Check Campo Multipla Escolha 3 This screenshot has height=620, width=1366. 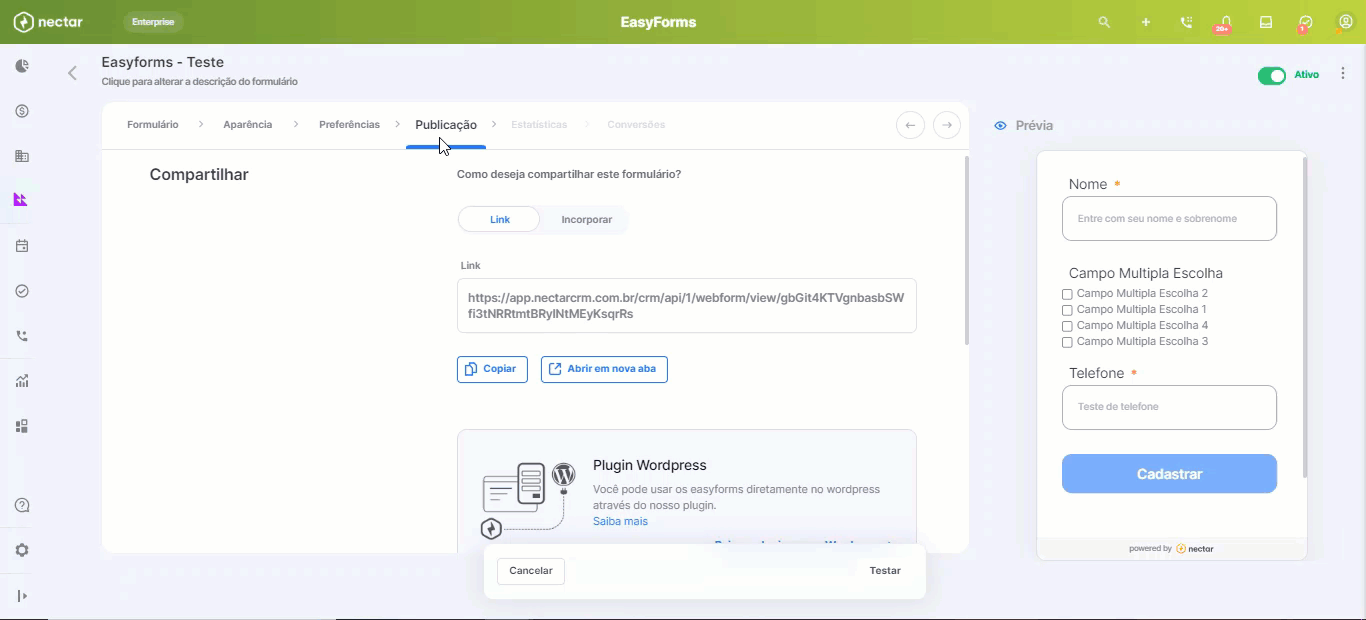pos(1067,342)
